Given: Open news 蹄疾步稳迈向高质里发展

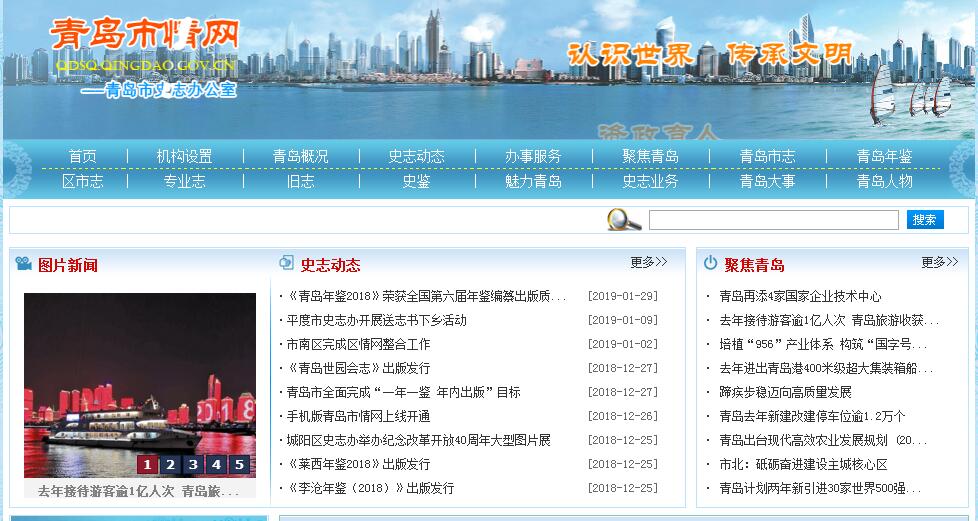Looking at the screenshot, I should pyautogui.click(x=785, y=392).
